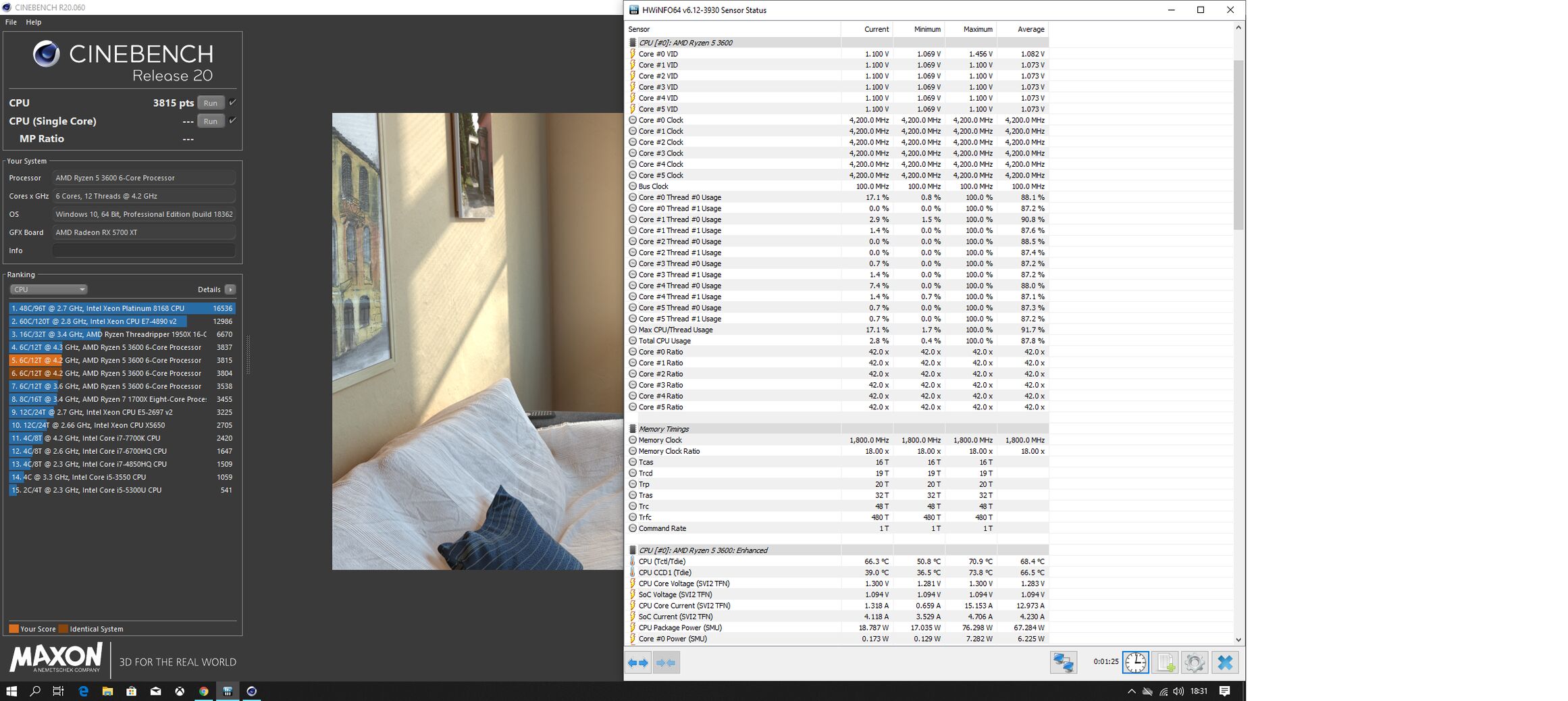Viewport: 1568px width, 701px height.
Task: Switch to HWiNFO taskbar icon
Action: (x=228, y=691)
